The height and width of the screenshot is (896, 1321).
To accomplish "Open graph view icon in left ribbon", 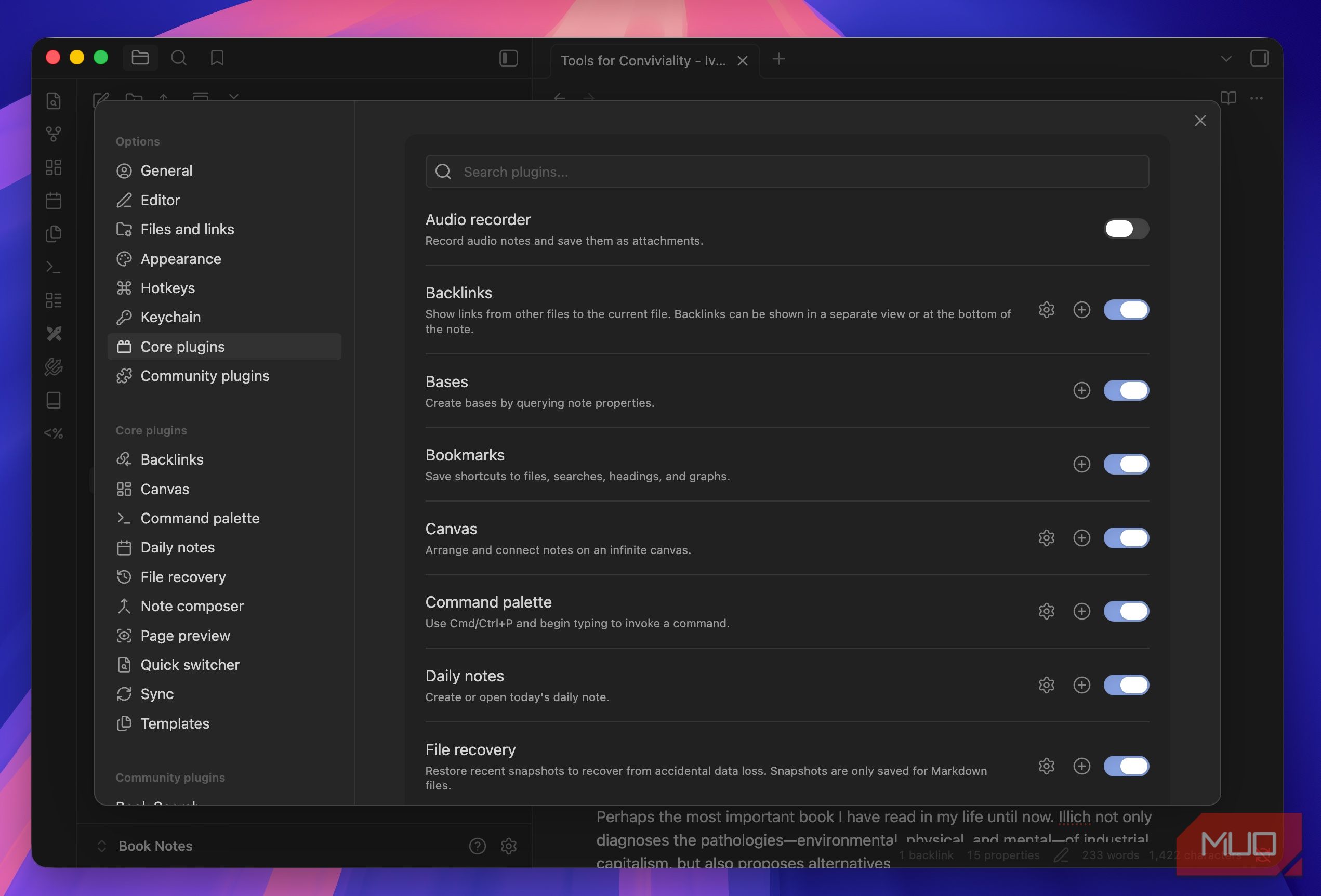I will (x=54, y=134).
